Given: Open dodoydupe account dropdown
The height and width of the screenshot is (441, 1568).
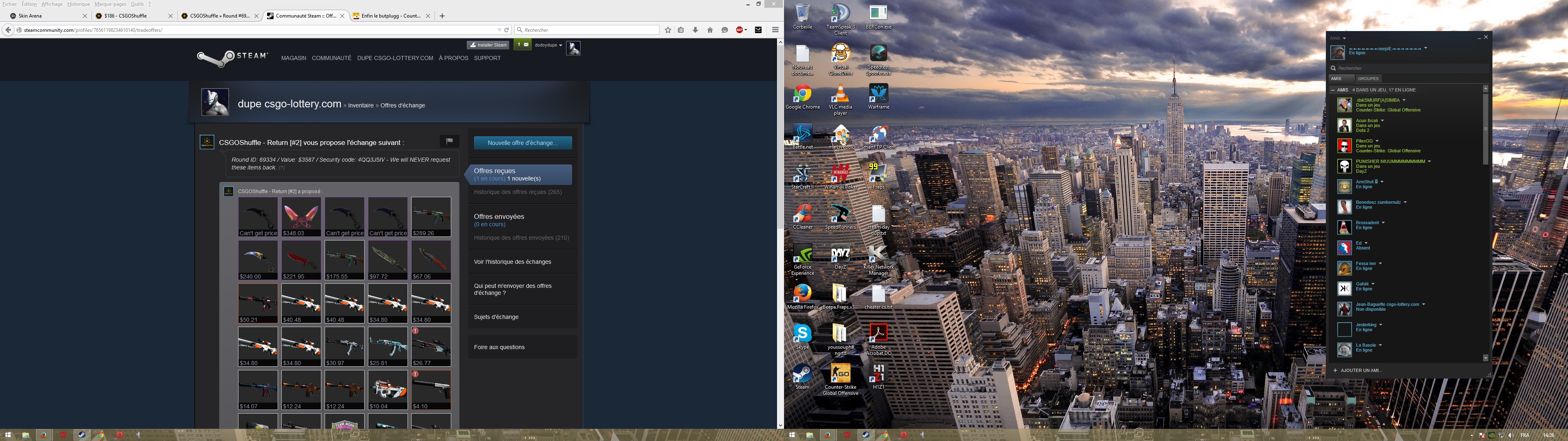Looking at the screenshot, I should [x=548, y=45].
